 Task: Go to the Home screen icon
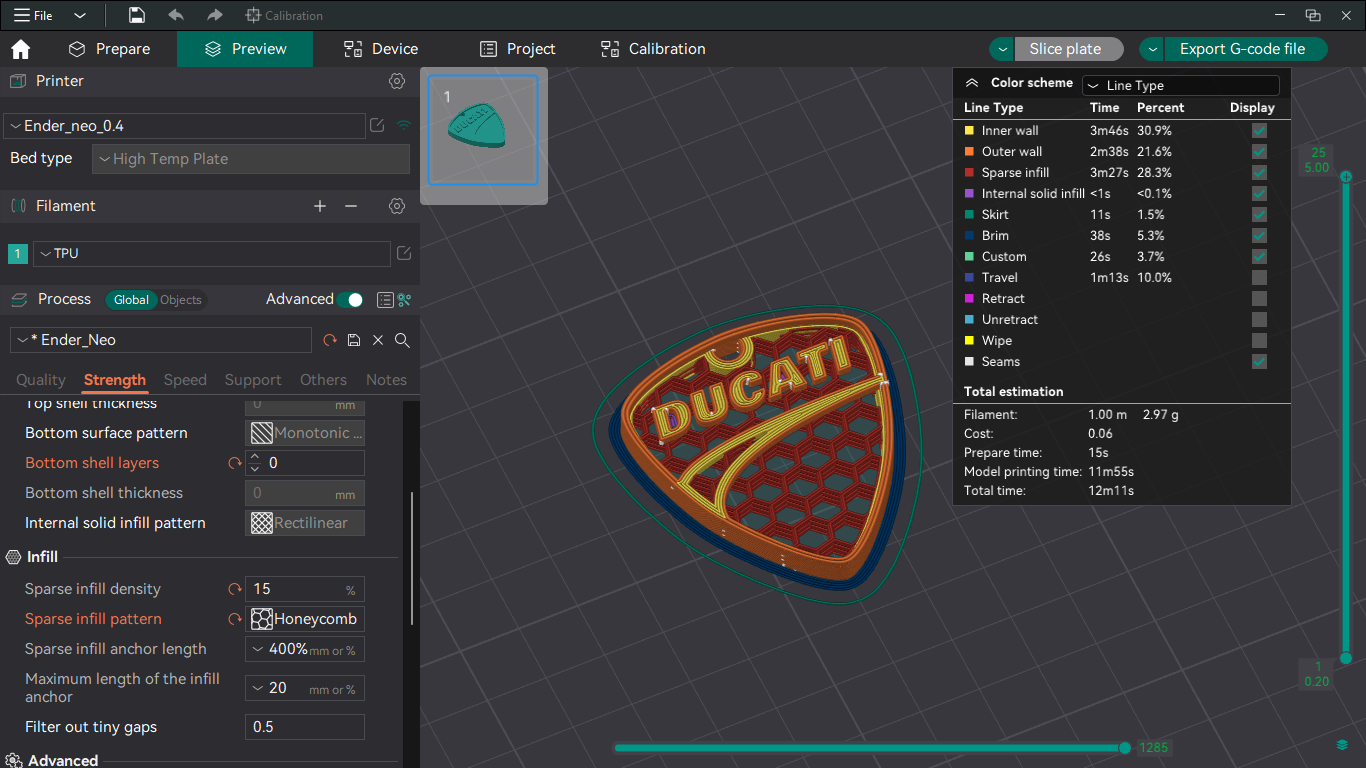20,49
